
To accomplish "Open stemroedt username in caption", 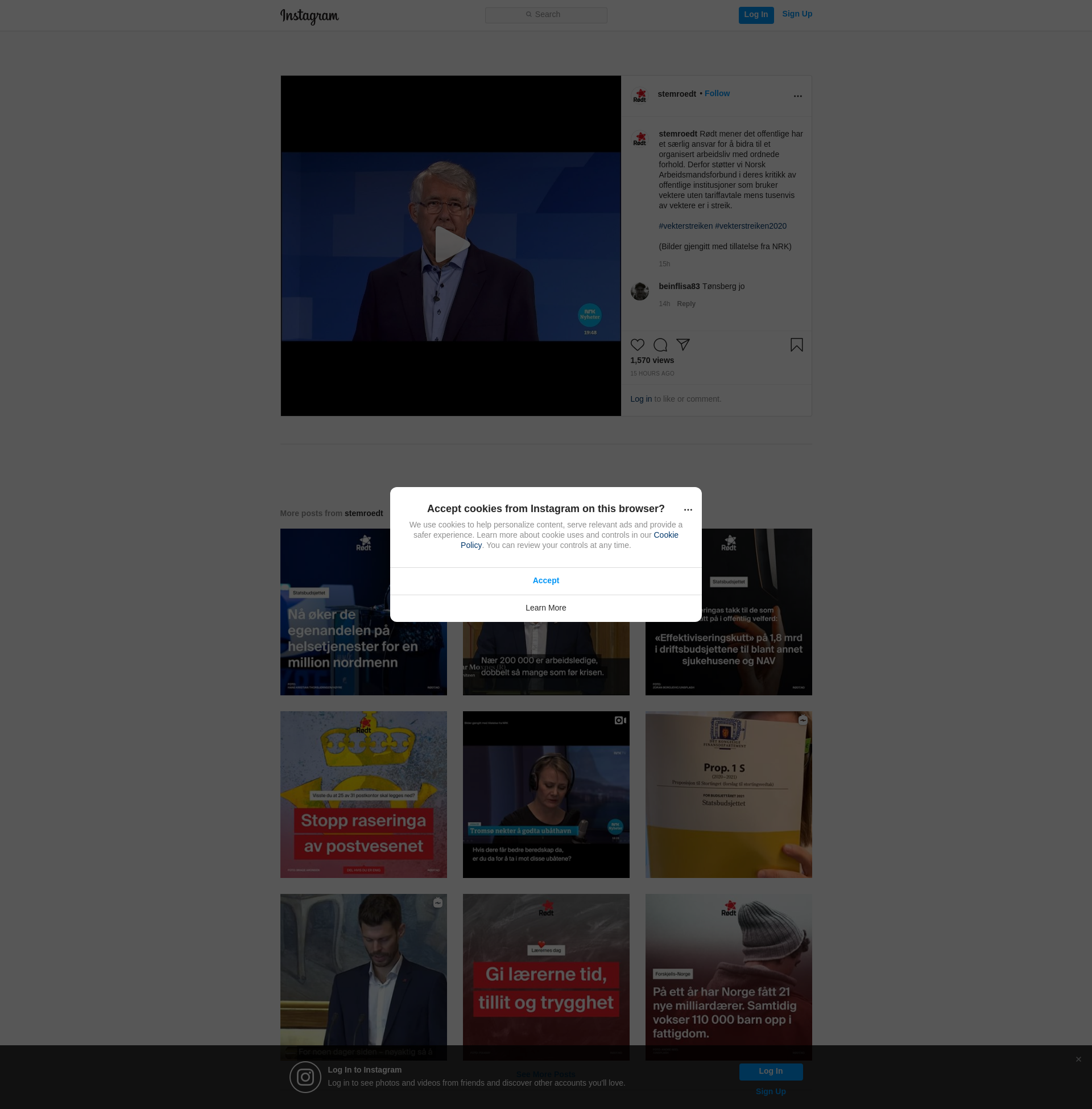I will [x=678, y=134].
